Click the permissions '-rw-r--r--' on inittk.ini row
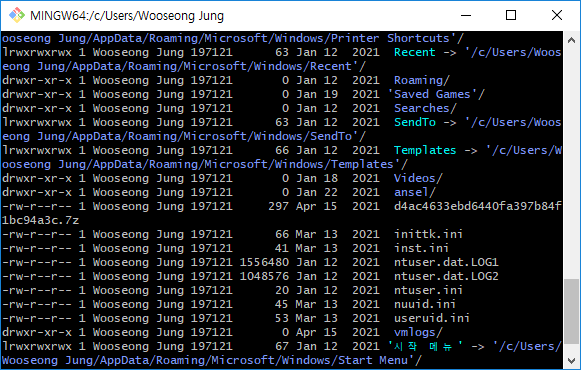This screenshot has width=581, height=370. pyautogui.click(x=37, y=234)
